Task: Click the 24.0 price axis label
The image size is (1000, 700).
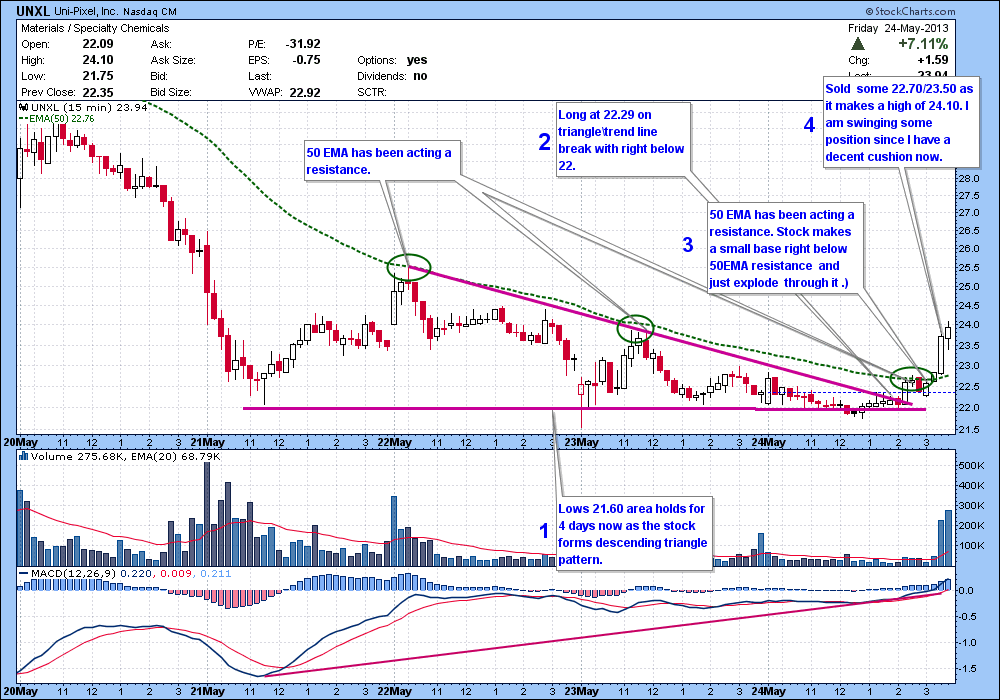Action: pyautogui.click(x=969, y=324)
